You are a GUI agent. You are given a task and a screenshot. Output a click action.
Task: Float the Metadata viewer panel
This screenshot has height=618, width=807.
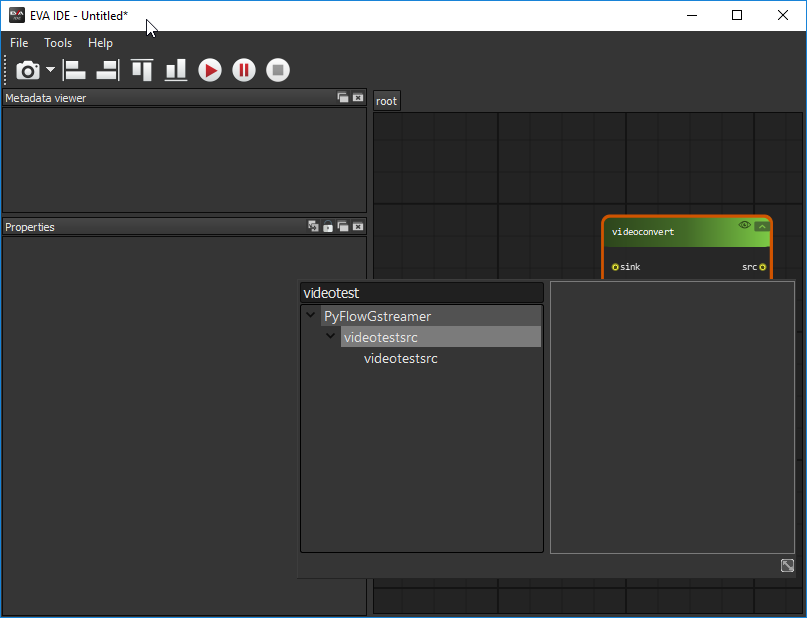click(343, 98)
